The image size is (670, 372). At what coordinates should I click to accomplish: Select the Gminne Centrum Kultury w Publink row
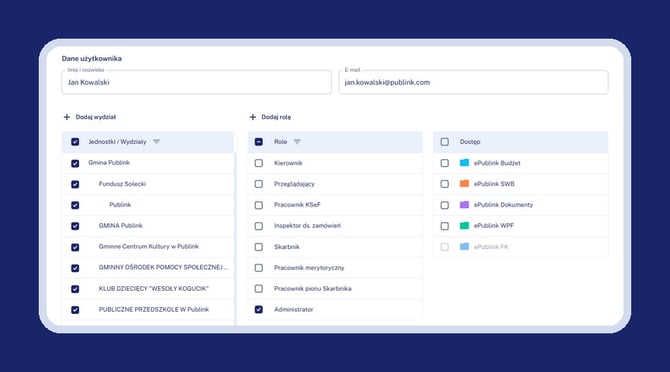149,246
